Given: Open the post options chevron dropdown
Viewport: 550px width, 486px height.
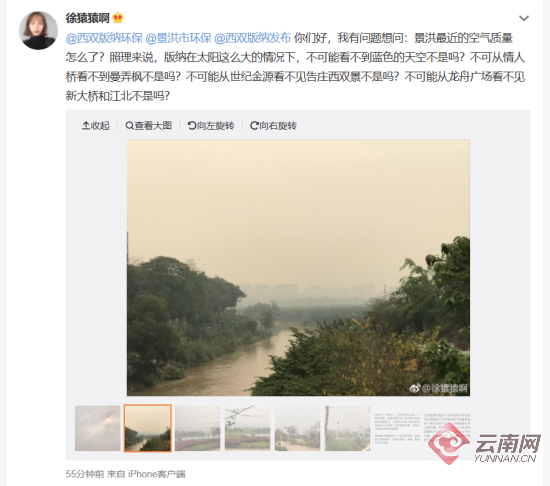Looking at the screenshot, I should [524, 18].
